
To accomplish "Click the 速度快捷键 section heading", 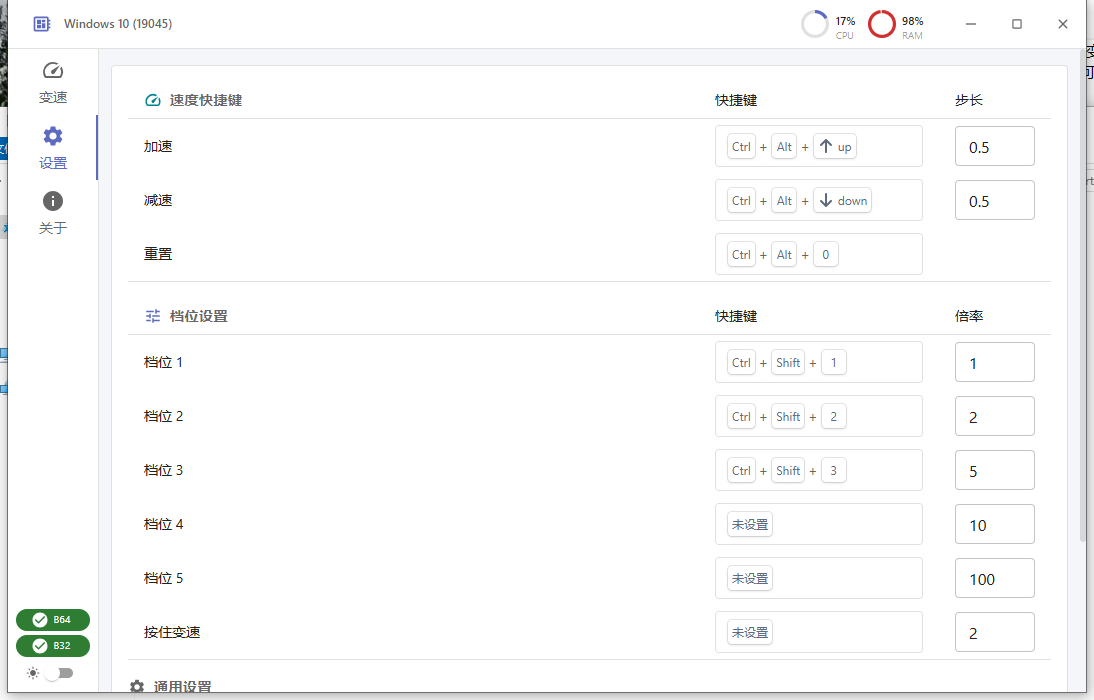I will point(206,100).
